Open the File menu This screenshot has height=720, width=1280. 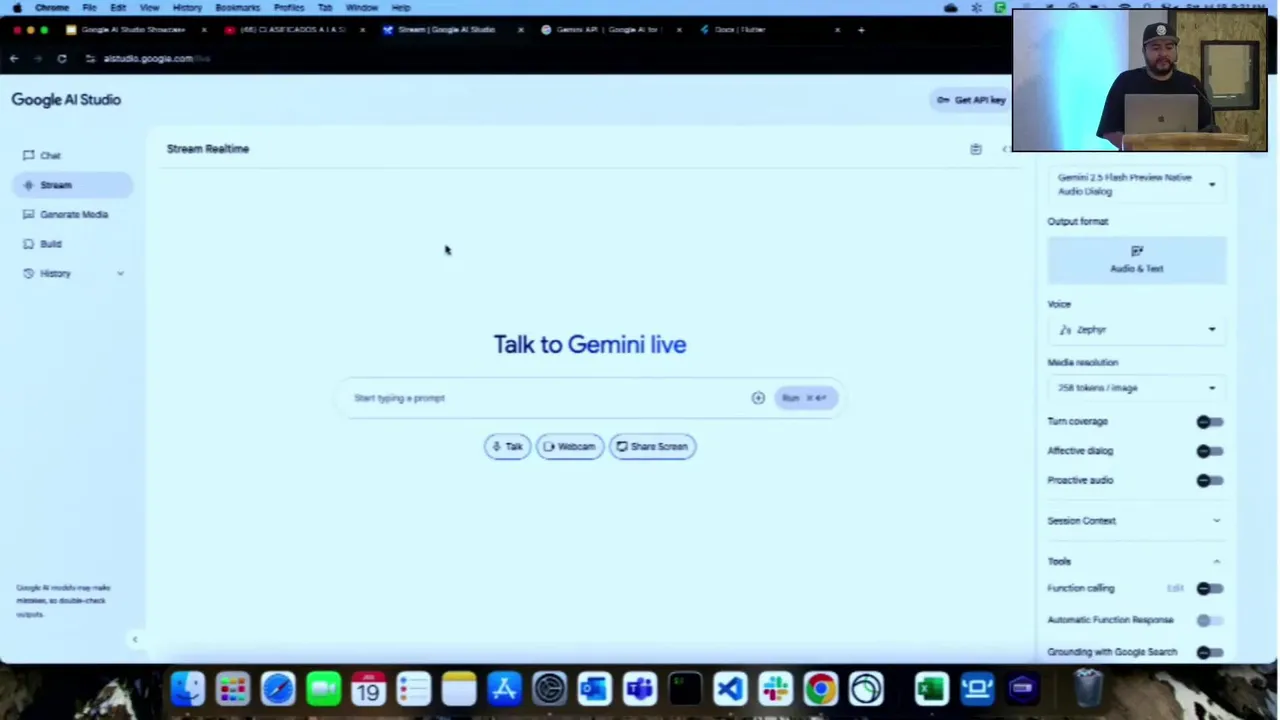click(89, 8)
